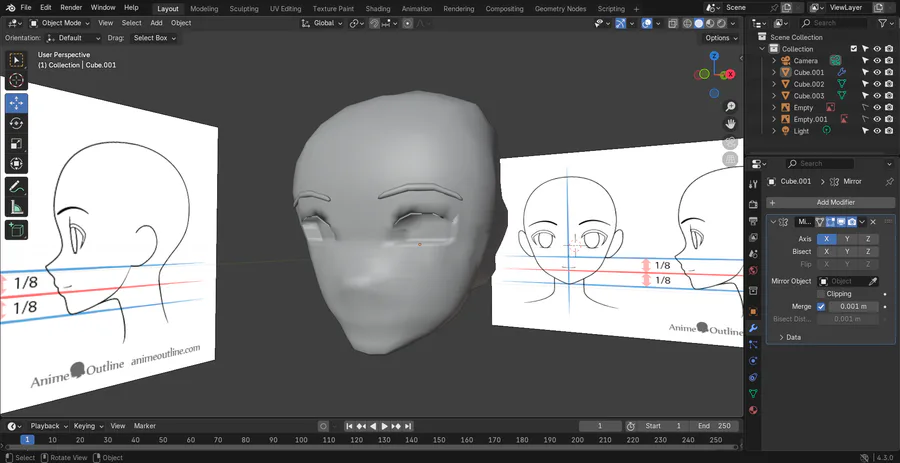Screen dimensions: 900x463
Task: Toggle X-ray view in viewport header
Action: click(672, 24)
